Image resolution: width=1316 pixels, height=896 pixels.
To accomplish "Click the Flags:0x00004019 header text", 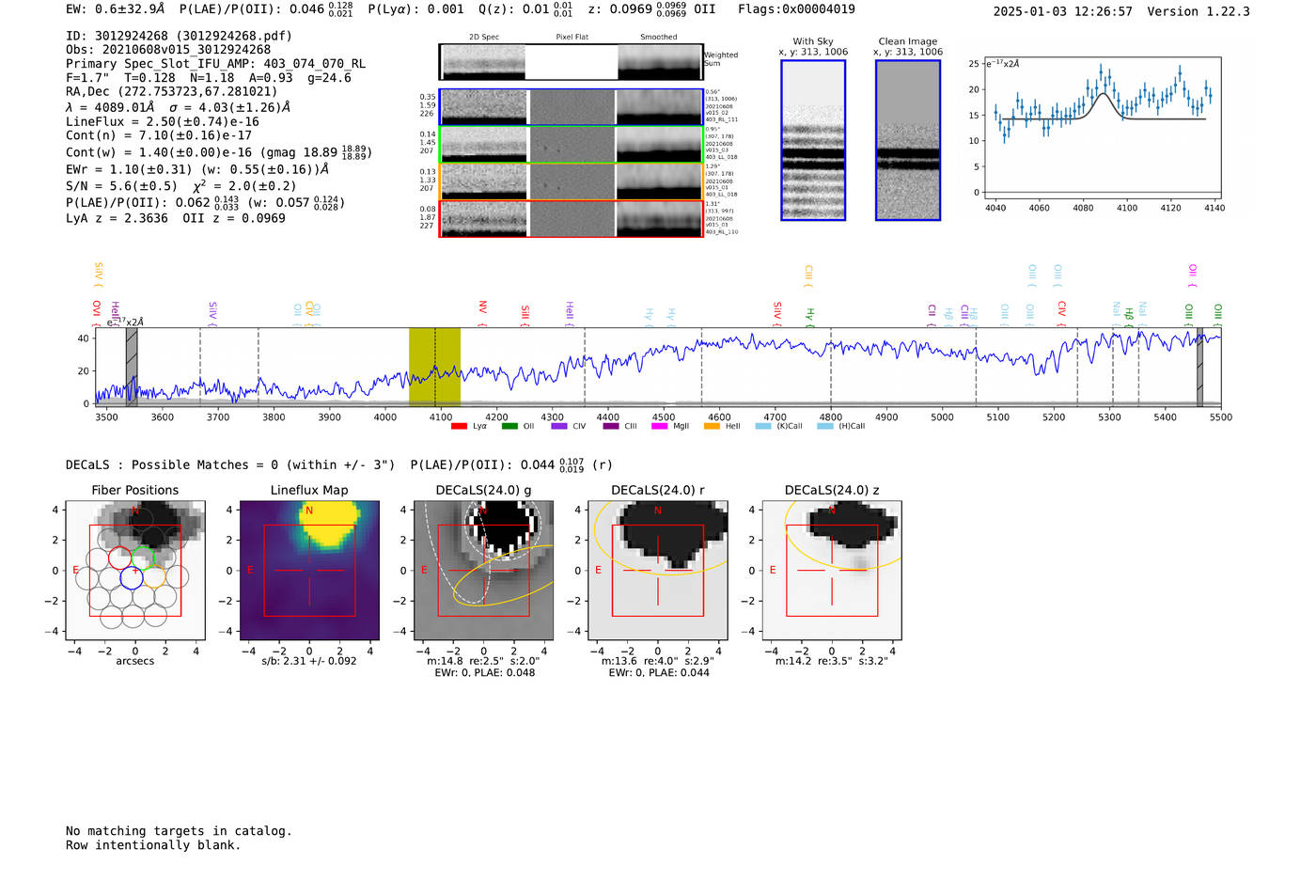I will click(796, 9).
